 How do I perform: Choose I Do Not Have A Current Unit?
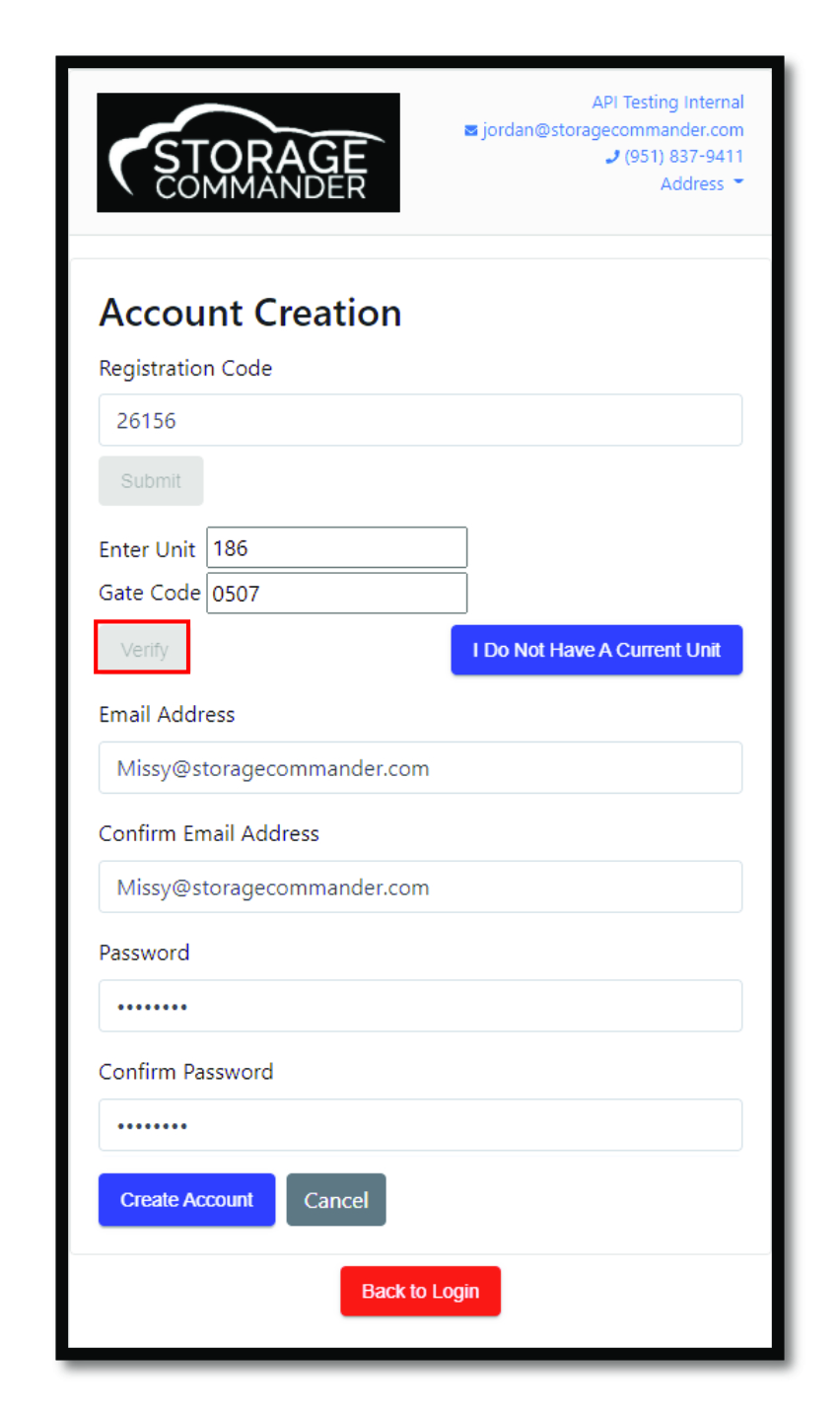(x=596, y=650)
